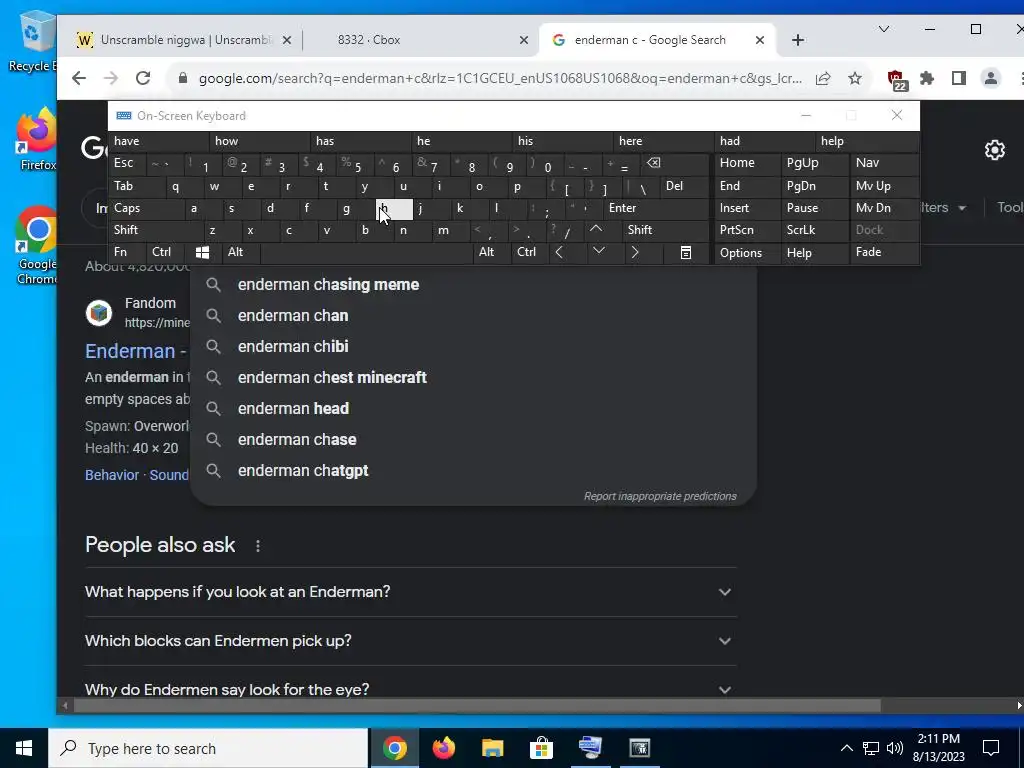Click the Windows logo key on On-Screen Keyboard
1024x768 pixels.
pos(202,252)
